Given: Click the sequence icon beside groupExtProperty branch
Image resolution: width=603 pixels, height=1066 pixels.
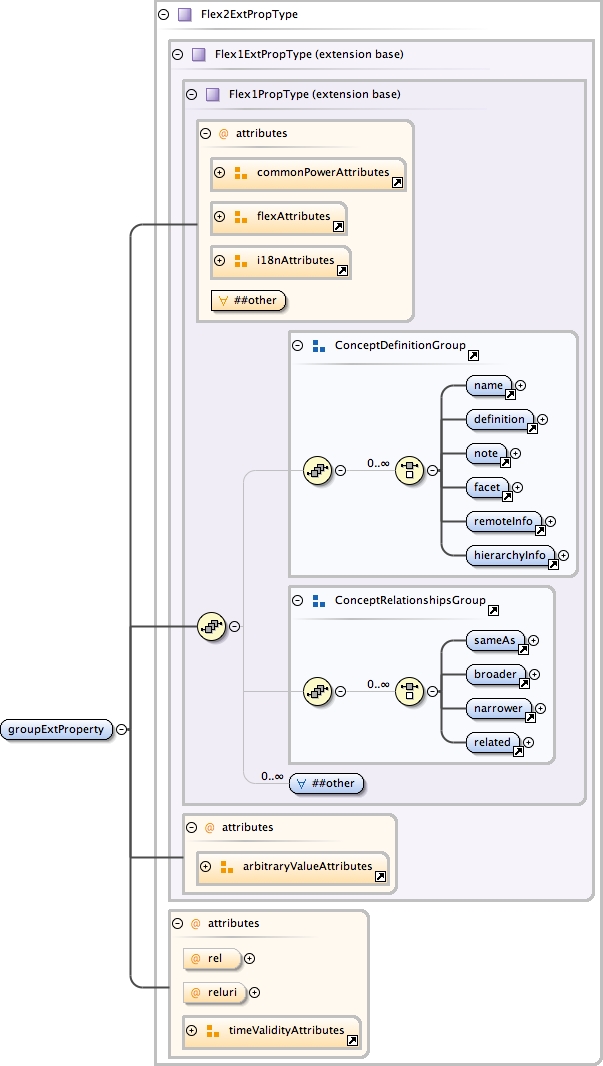Looking at the screenshot, I should (211, 627).
